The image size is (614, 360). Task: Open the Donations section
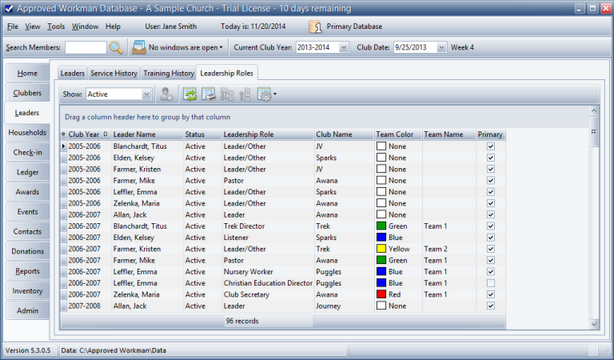coord(27,251)
